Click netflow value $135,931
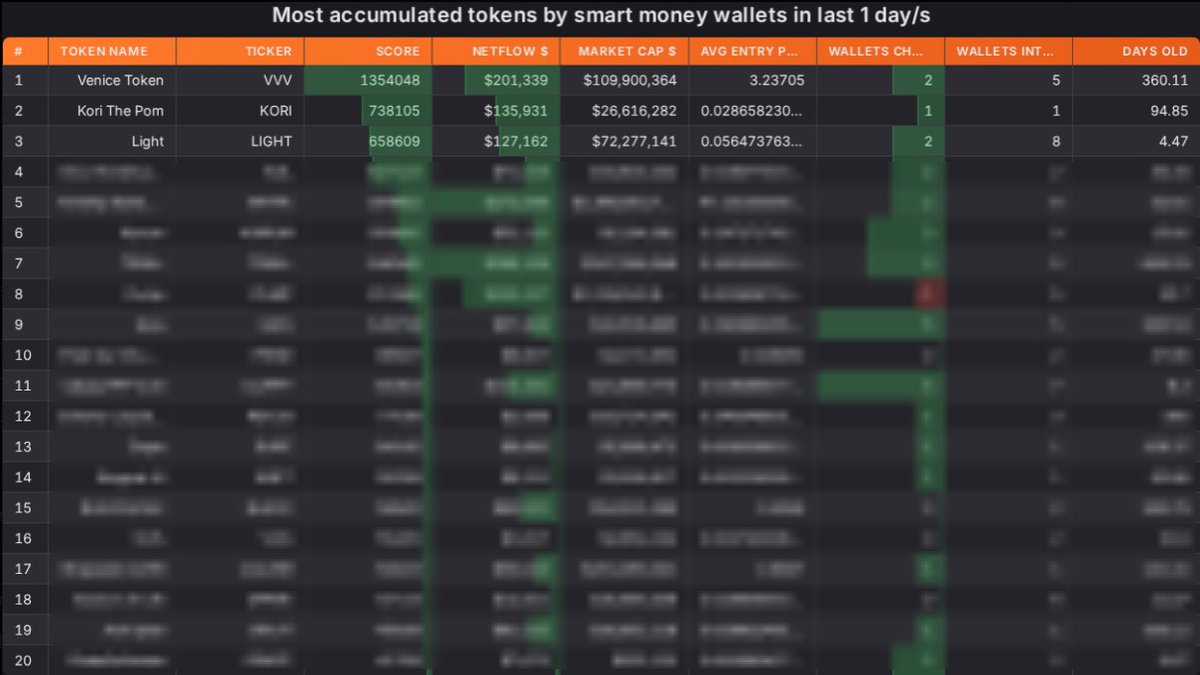Screen dimensions: 1200x675 coord(516,111)
